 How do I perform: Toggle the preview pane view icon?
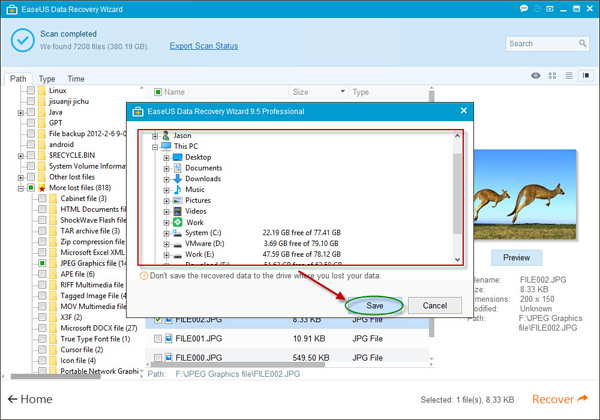586,75
